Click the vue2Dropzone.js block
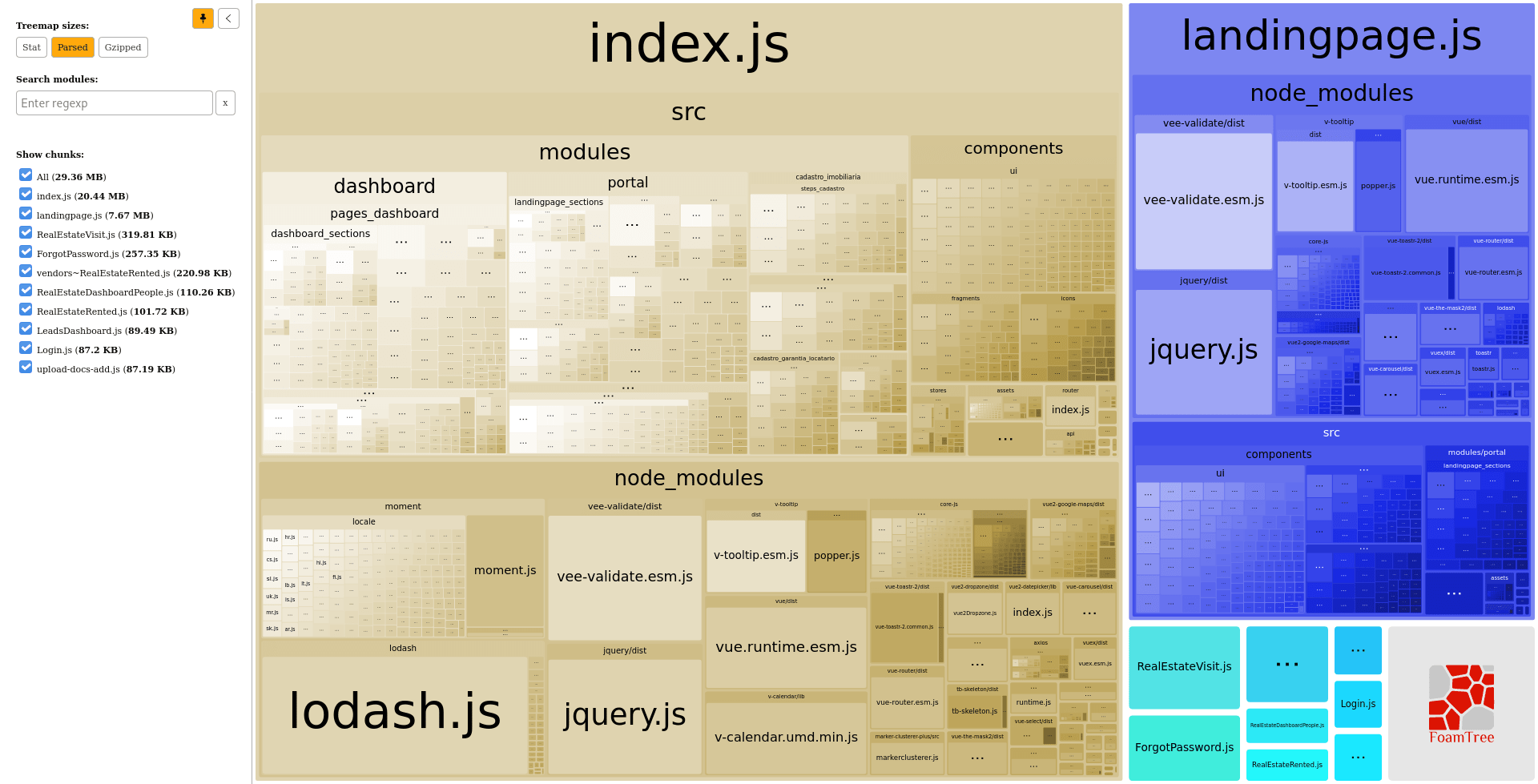The width and height of the screenshot is (1538, 784). coord(975,613)
